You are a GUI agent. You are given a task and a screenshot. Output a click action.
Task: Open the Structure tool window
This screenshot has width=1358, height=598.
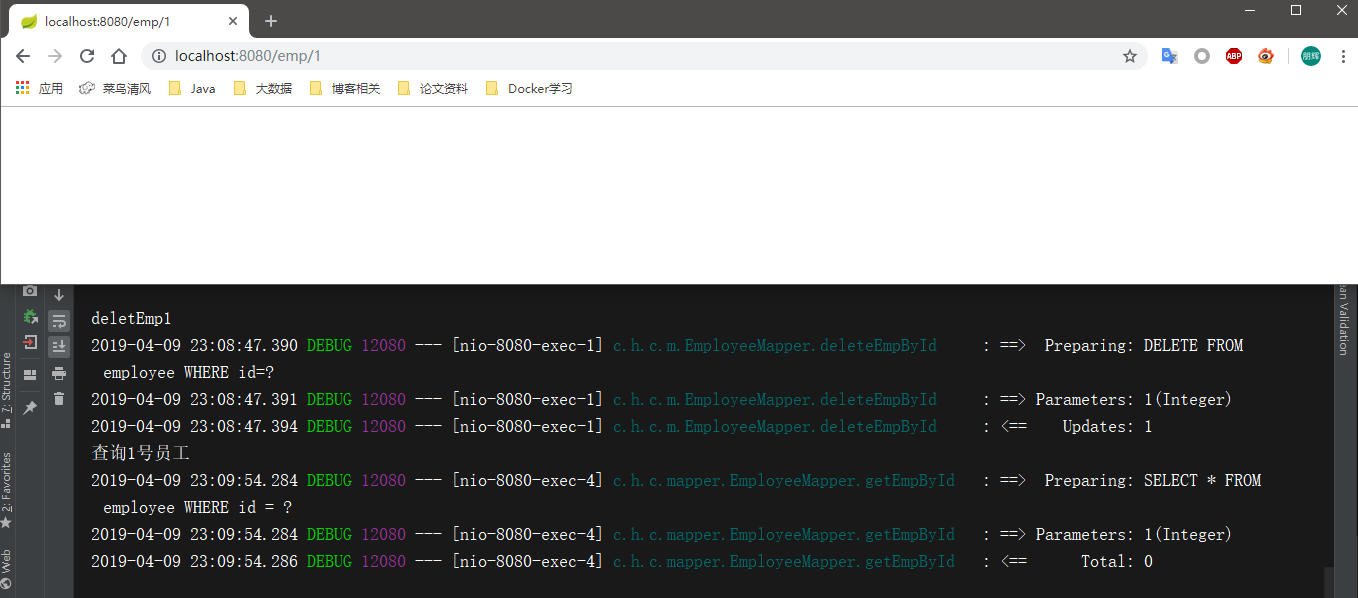click(7, 389)
